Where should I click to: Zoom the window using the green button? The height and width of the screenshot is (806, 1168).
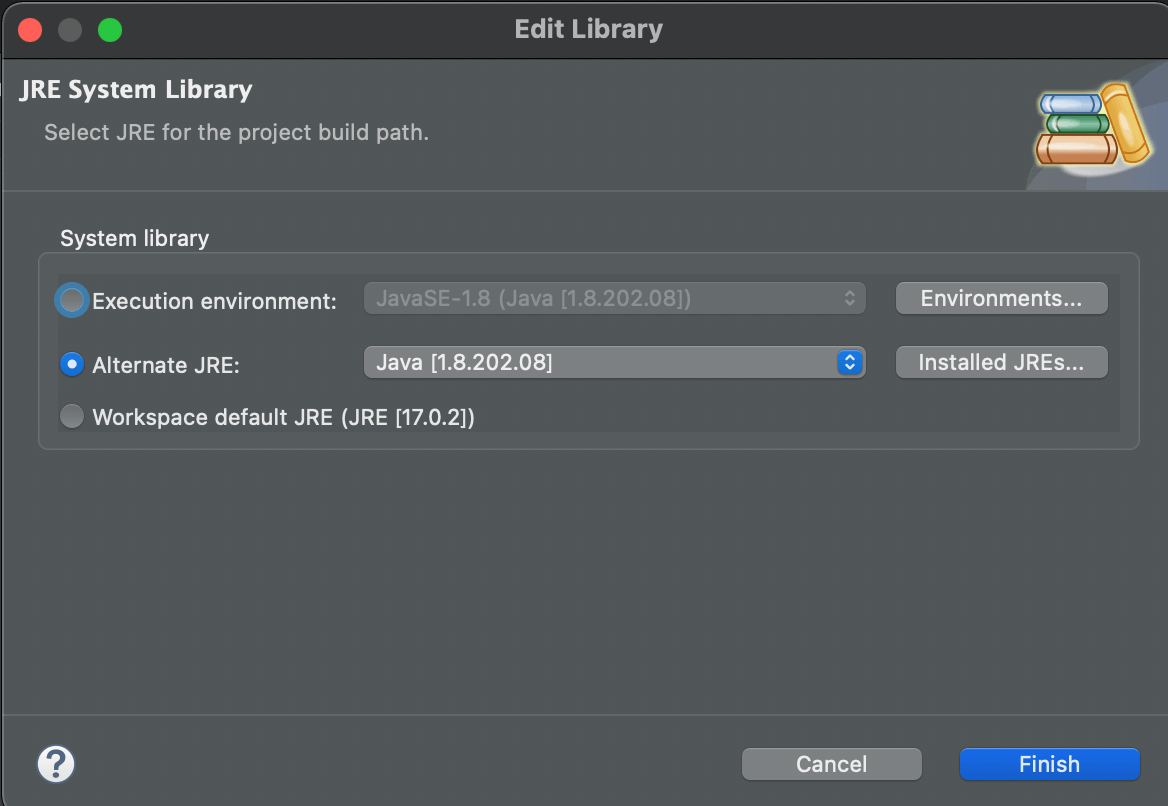110,30
